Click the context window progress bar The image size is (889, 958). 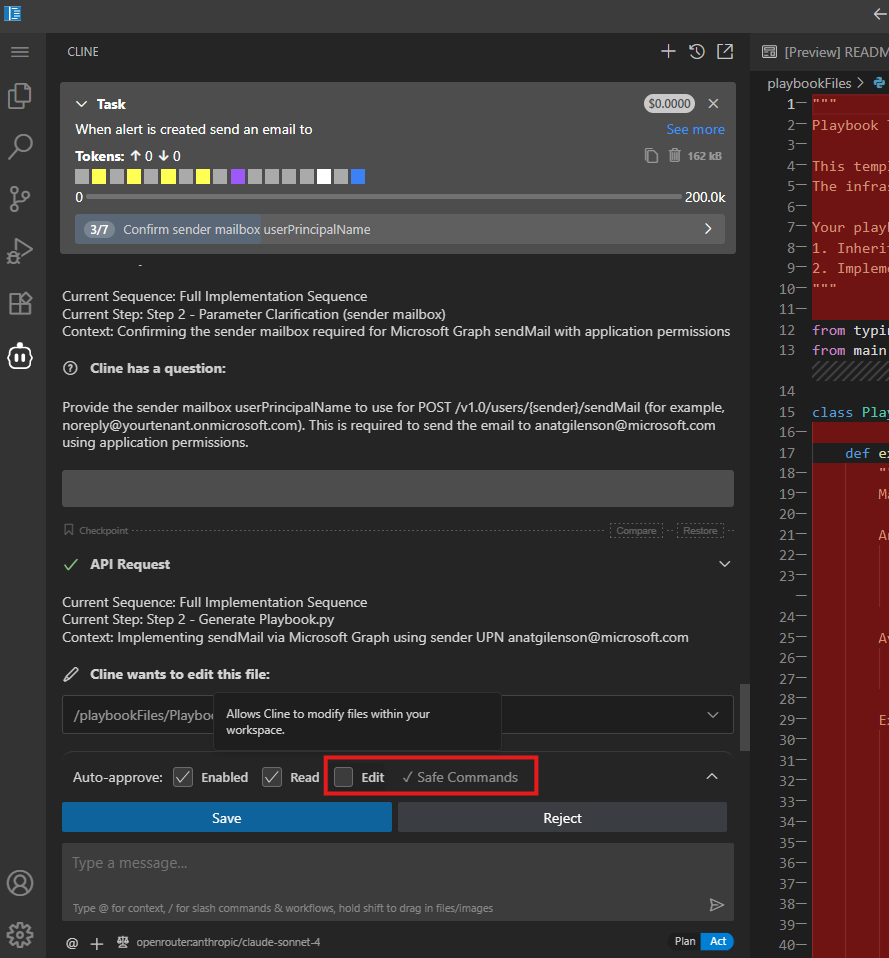click(384, 197)
